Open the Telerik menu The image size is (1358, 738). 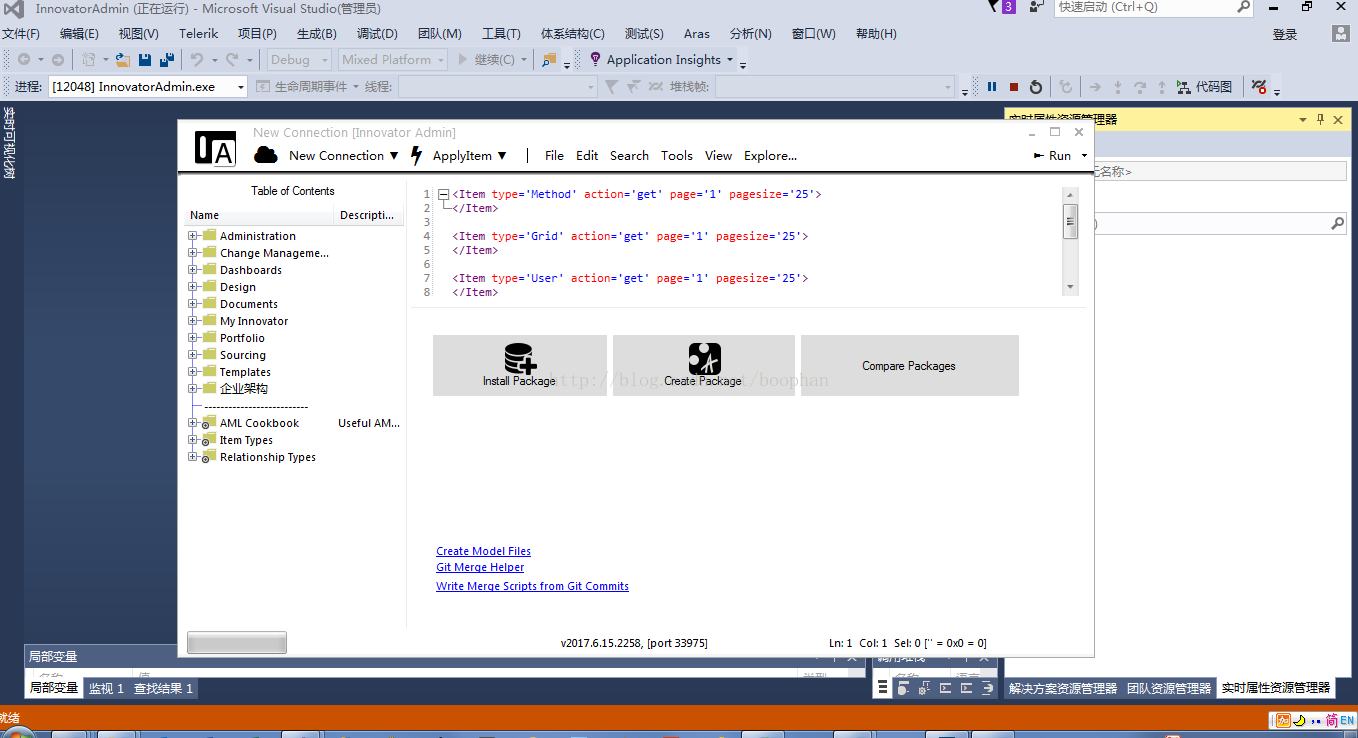(198, 34)
